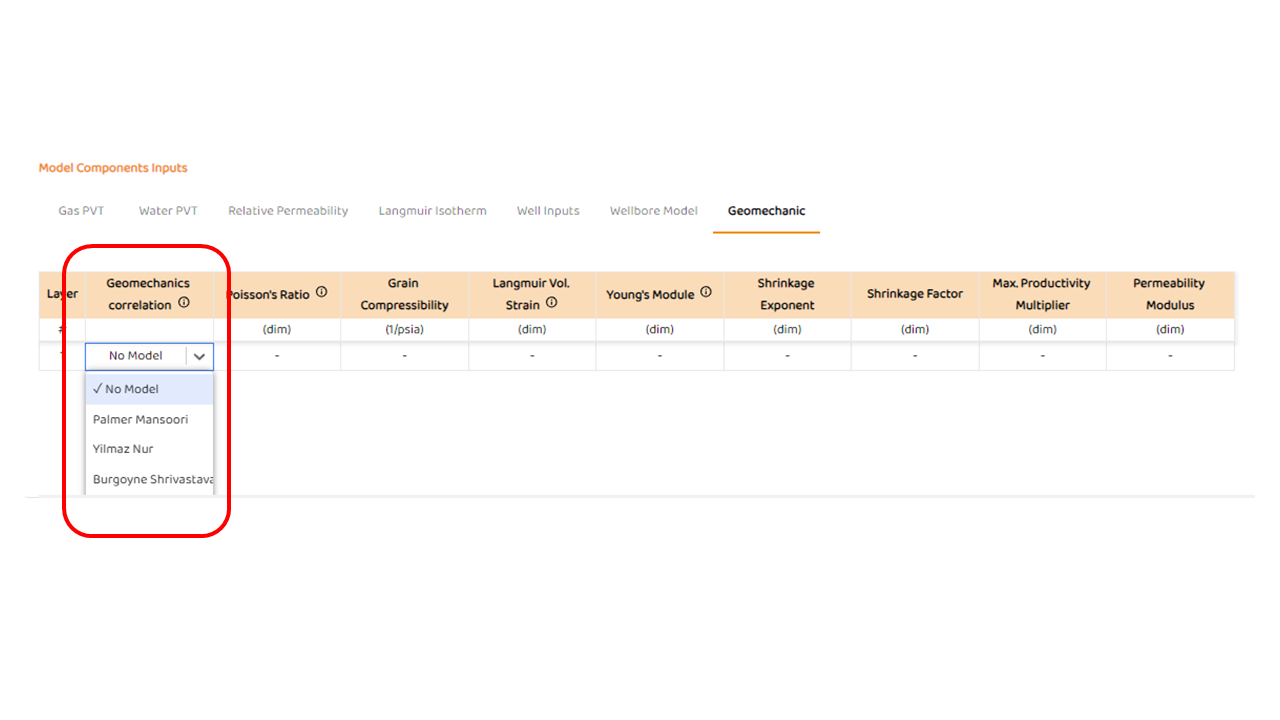Switch to the Well Inputs tab
1280x720 pixels.
click(548, 211)
